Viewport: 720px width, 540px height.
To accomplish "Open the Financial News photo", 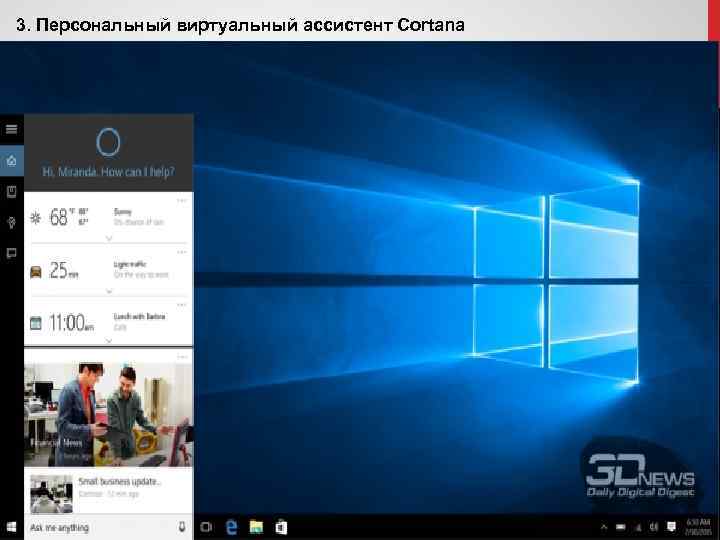I will 108,414.
